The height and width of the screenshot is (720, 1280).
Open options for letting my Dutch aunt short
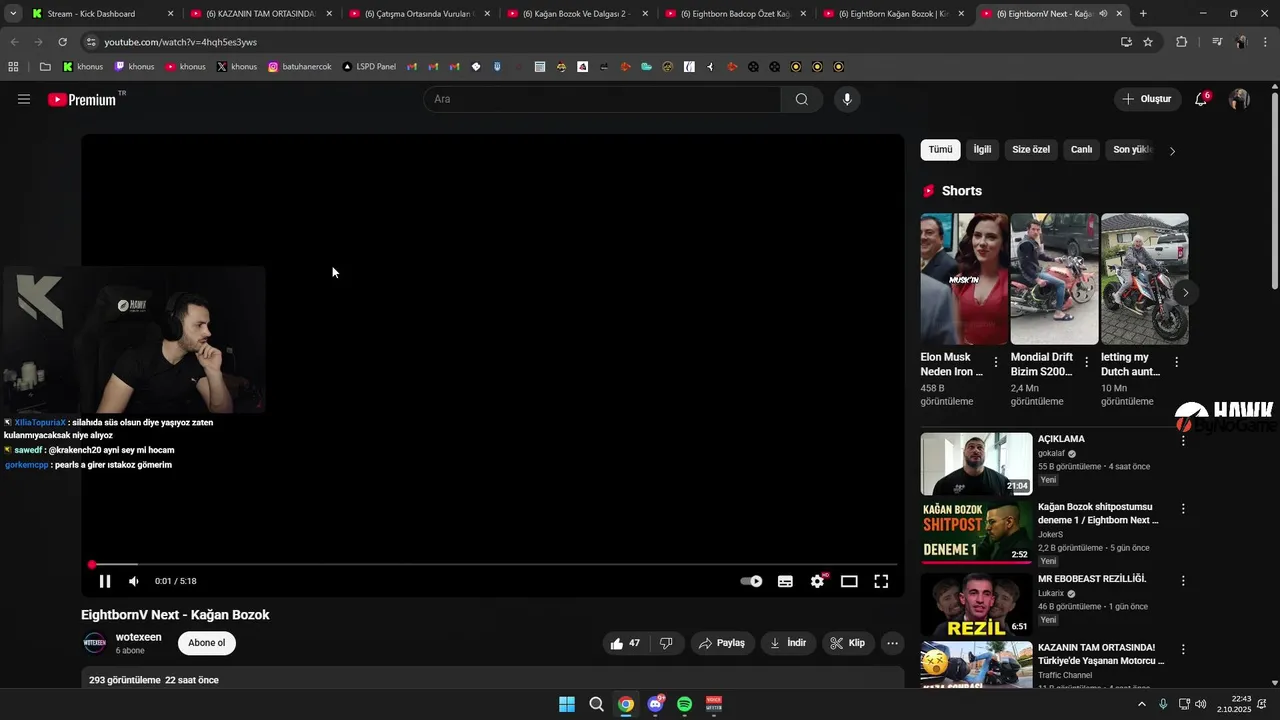[1176, 362]
